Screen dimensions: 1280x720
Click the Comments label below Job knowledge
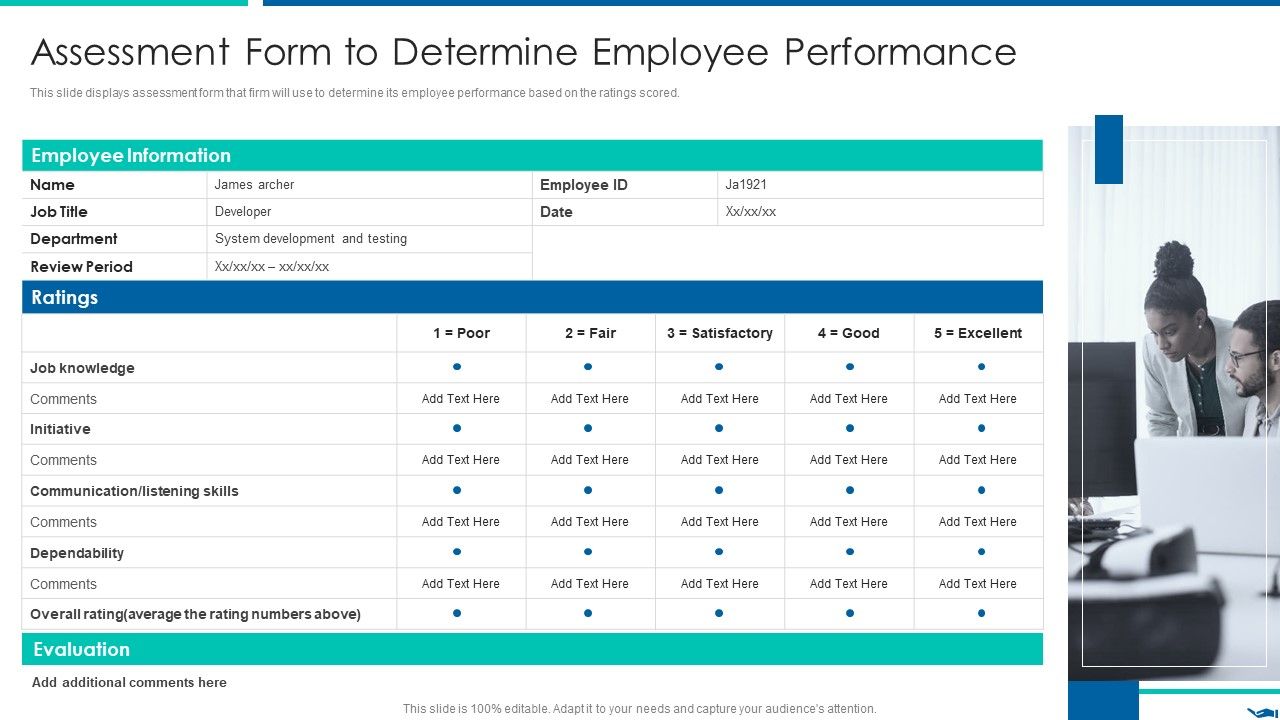(x=63, y=399)
